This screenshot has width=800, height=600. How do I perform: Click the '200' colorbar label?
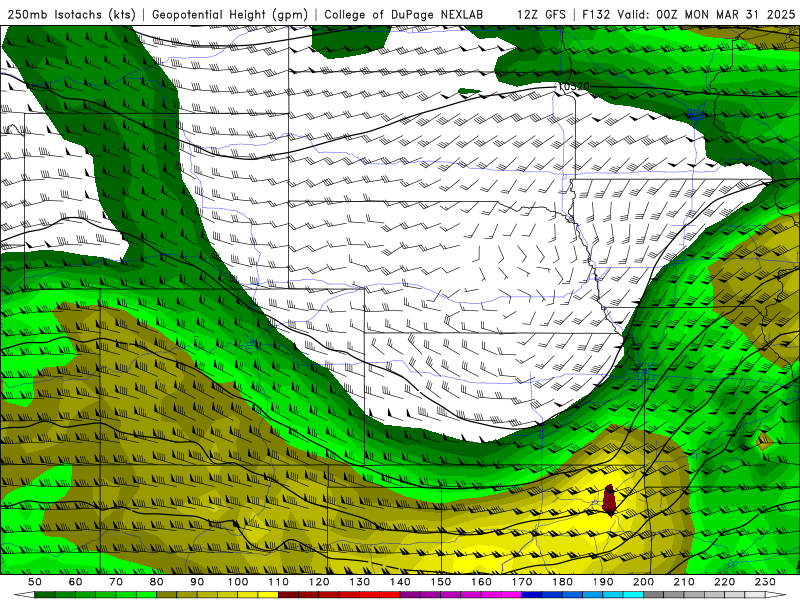coord(643,582)
